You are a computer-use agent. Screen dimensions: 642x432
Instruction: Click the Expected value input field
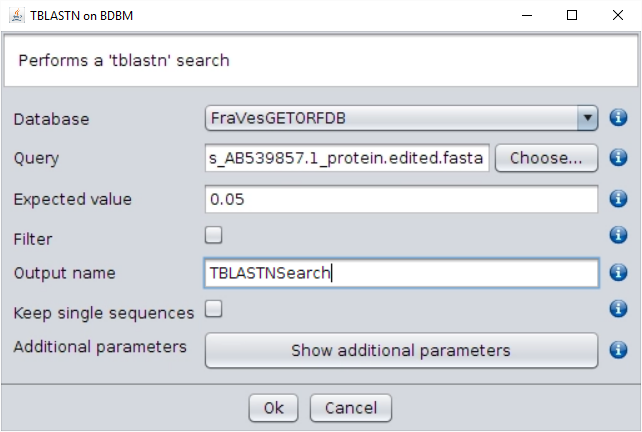(401, 199)
